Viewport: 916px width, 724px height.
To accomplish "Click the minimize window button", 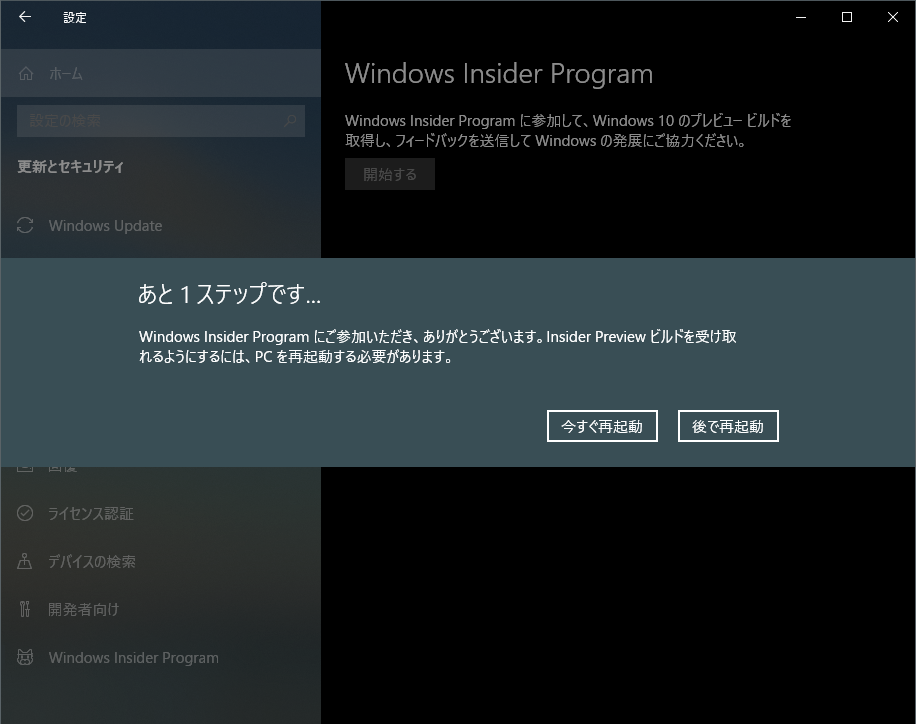I will click(x=799, y=17).
